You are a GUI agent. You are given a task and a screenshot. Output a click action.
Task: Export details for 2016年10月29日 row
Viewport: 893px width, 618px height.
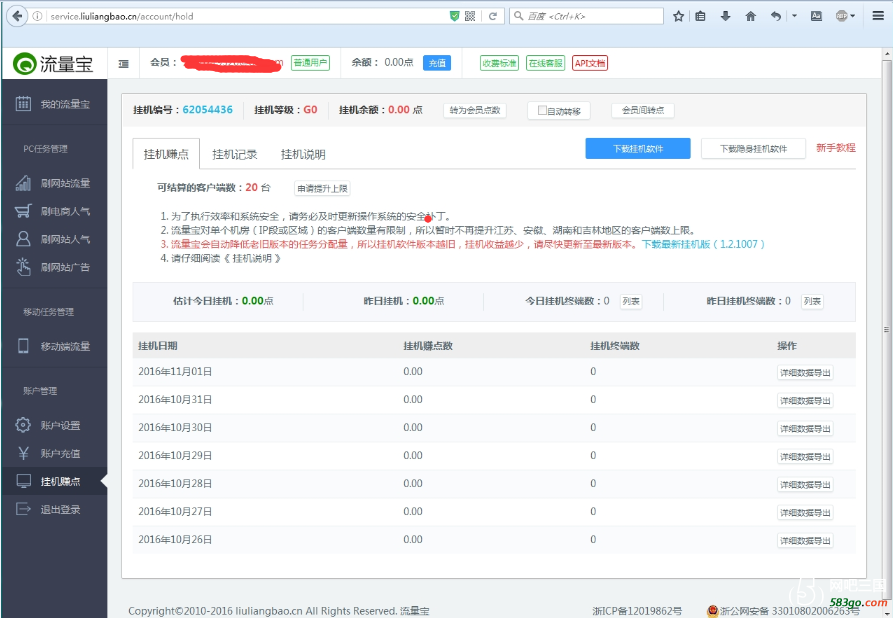[805, 456]
